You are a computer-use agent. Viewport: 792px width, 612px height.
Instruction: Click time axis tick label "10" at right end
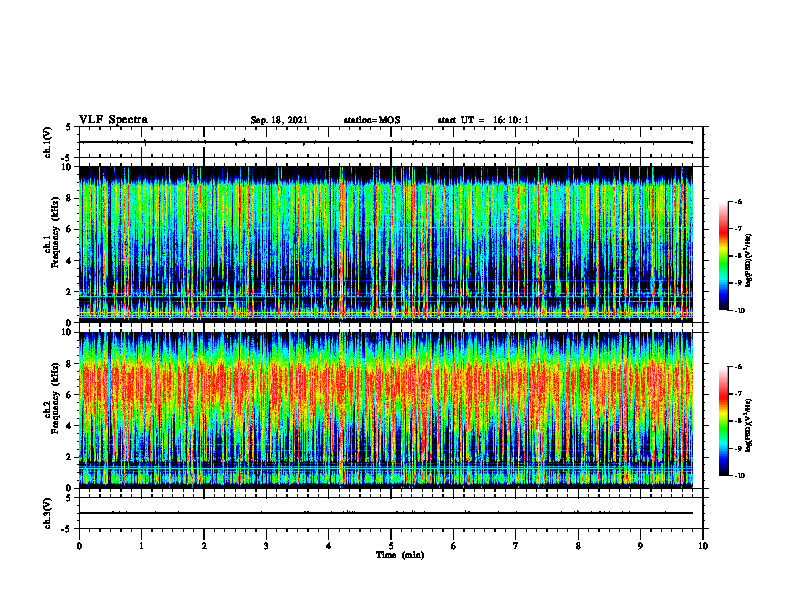click(703, 546)
